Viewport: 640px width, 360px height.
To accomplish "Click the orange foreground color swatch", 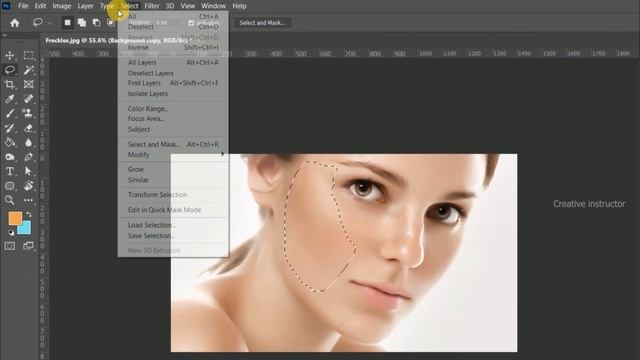I will coord(14,218).
